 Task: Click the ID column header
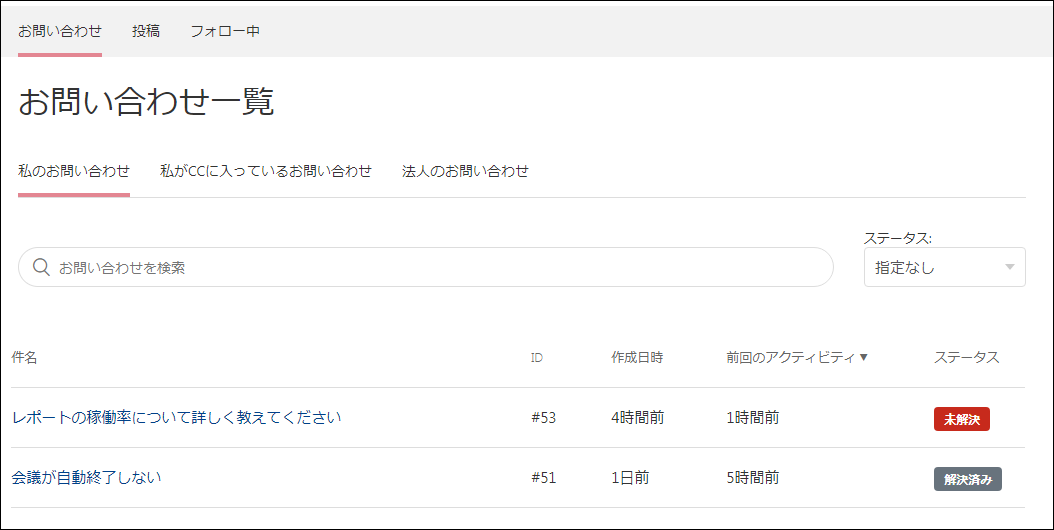pos(537,357)
